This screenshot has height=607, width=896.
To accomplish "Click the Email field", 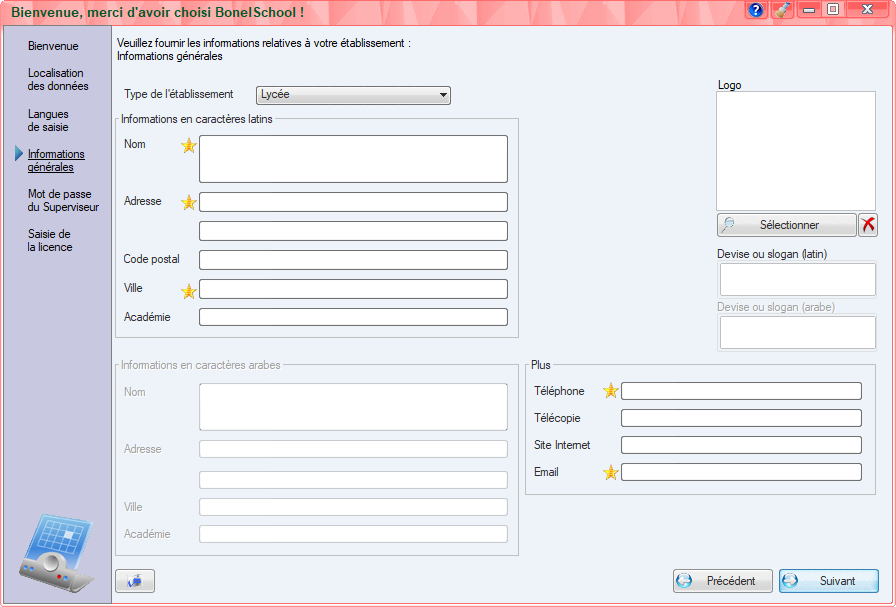I will [x=741, y=472].
